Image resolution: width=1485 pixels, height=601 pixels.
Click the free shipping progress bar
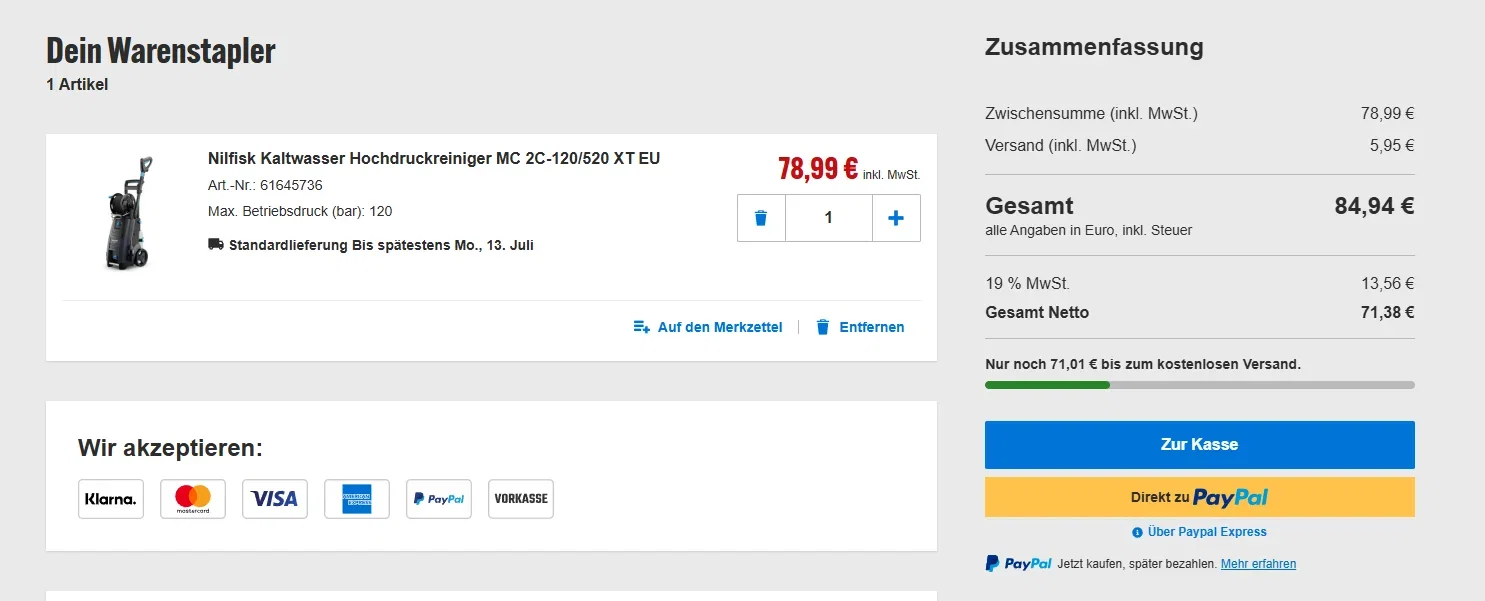(x=1200, y=385)
